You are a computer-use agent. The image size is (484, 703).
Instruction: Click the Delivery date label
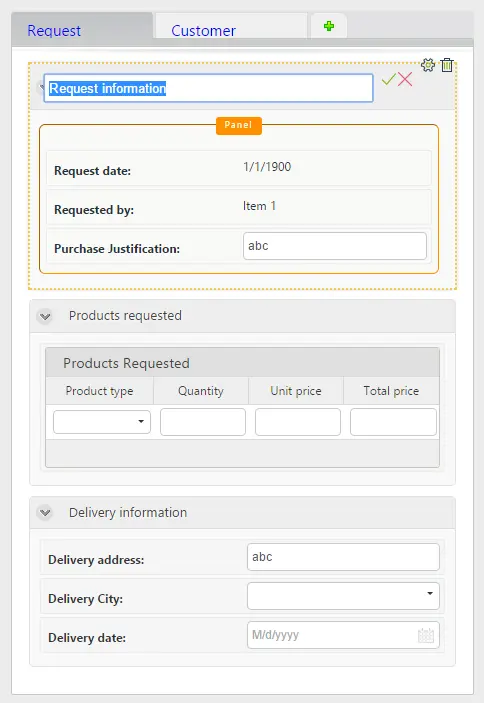coord(87,638)
